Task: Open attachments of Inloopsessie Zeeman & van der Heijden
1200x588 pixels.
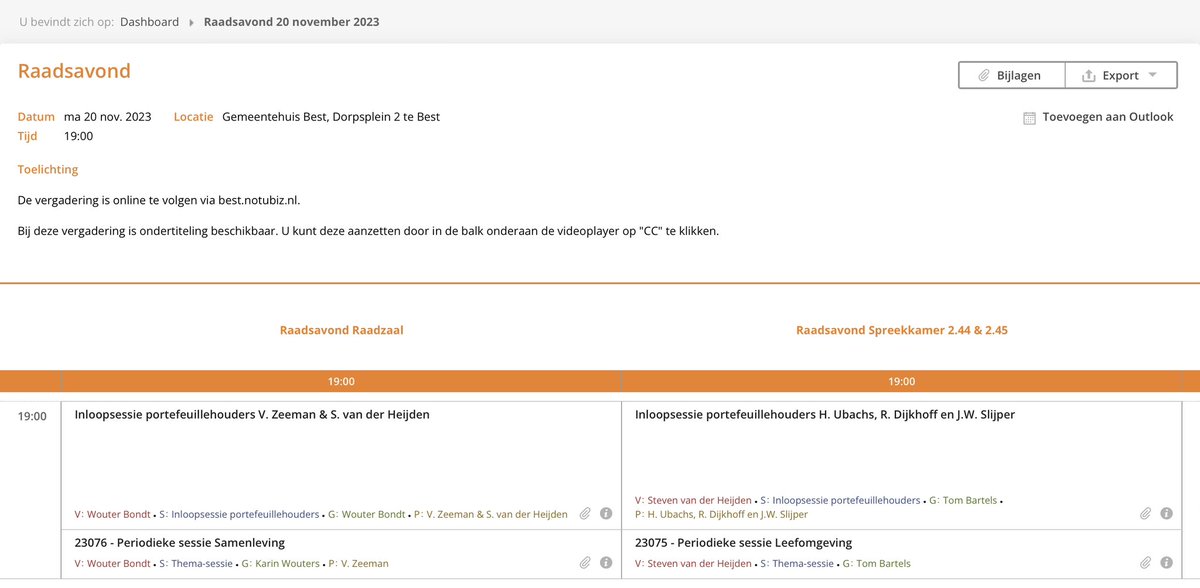Action: (x=585, y=514)
